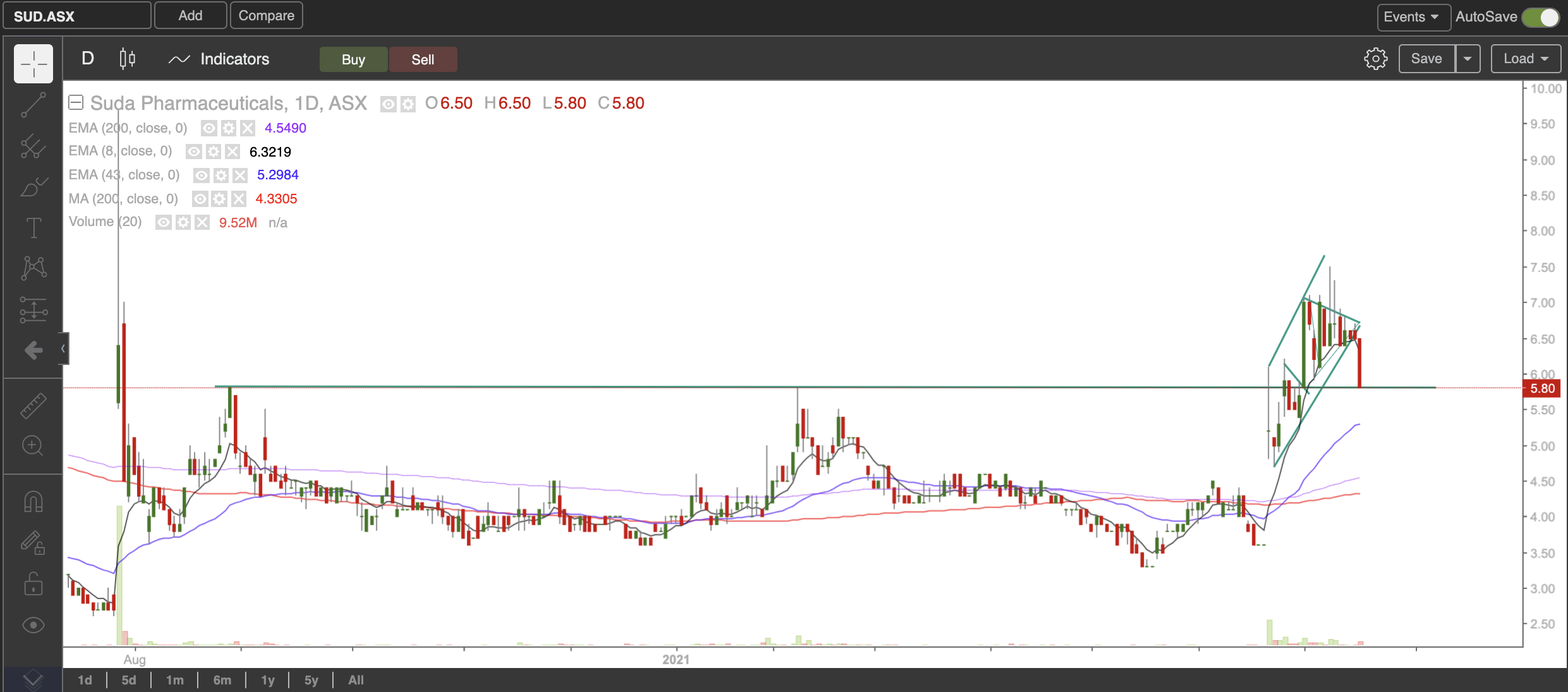The height and width of the screenshot is (692, 1568).
Task: Select the crosshair cursor tool
Action: click(x=33, y=64)
